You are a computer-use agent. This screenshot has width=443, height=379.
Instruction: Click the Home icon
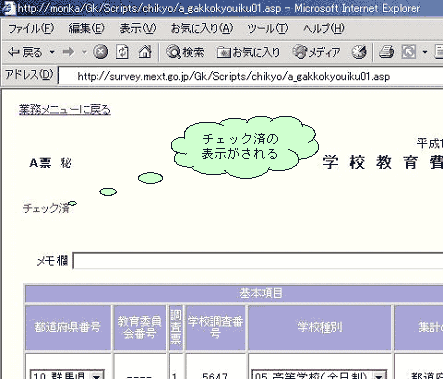[x=145, y=52]
